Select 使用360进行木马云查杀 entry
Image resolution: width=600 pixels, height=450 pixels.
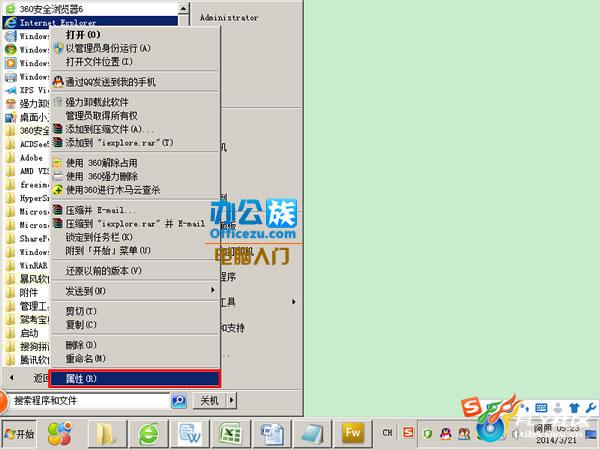134,189
